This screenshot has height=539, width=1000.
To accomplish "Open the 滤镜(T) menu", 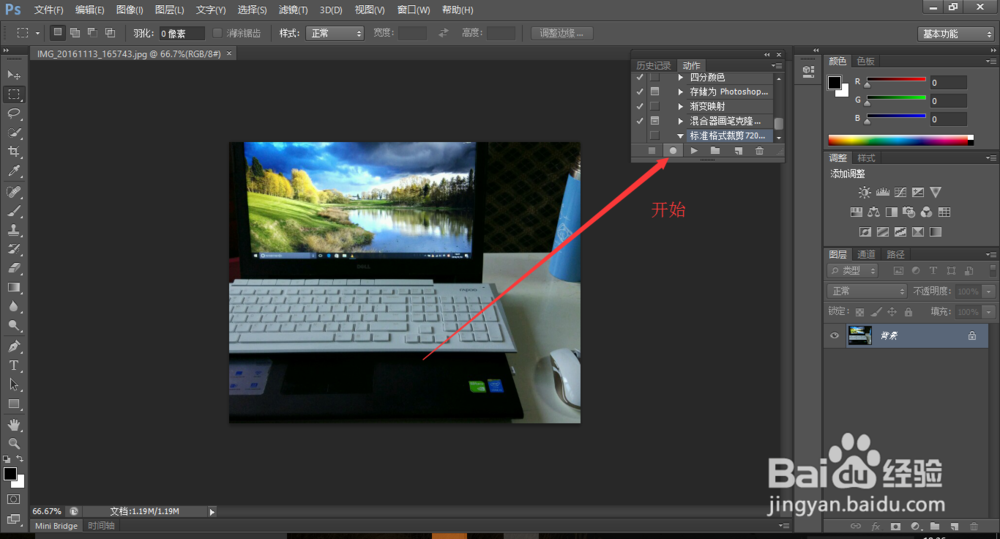I will click(293, 10).
